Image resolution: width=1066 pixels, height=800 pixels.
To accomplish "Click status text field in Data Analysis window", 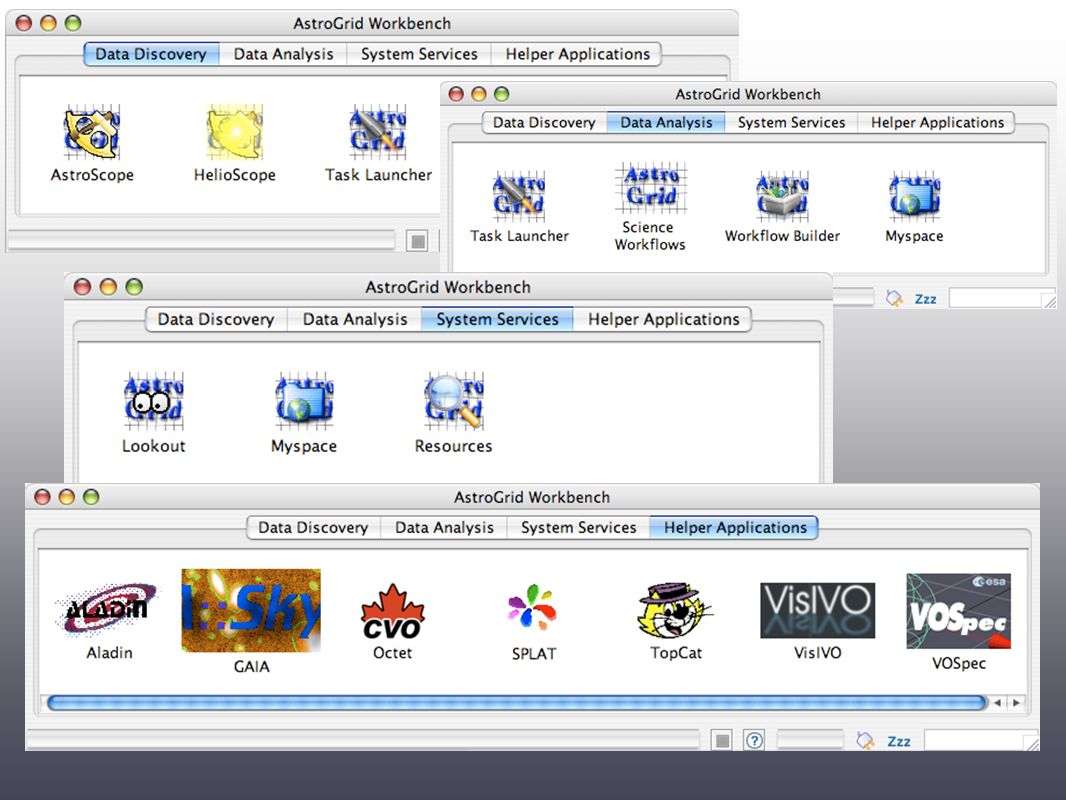I will tap(1001, 298).
